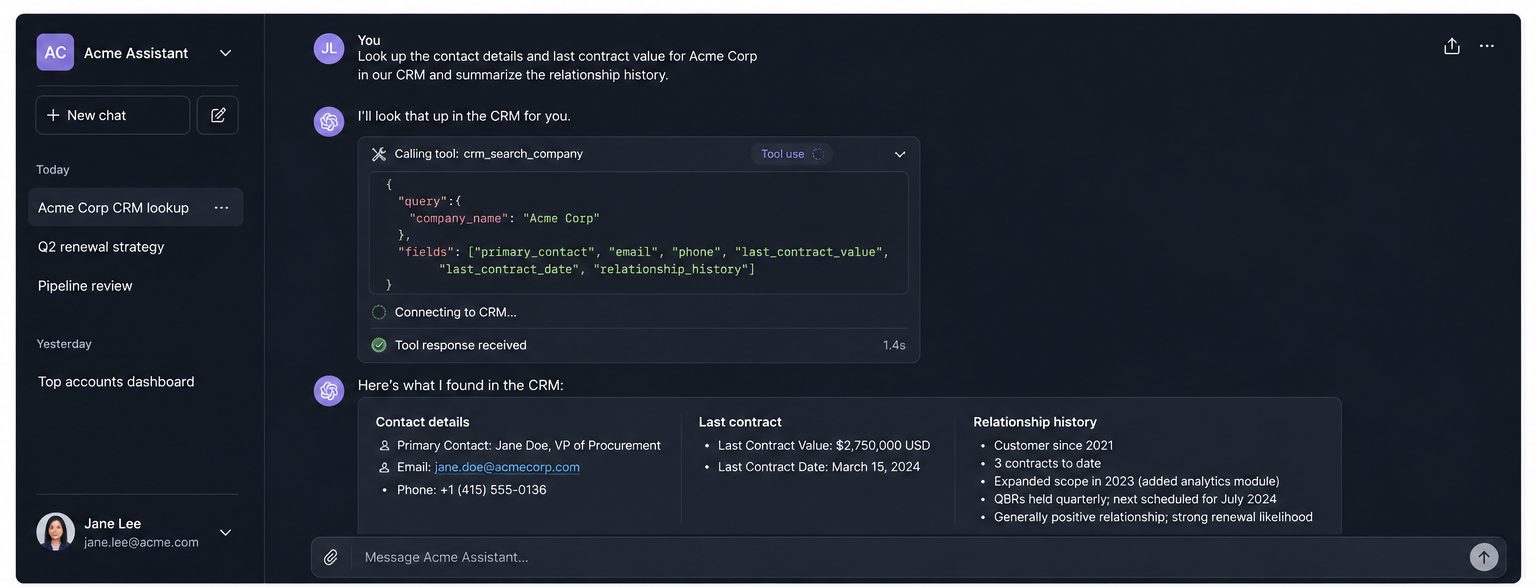Click the 'Calling tool: crm_search_company' label
The image size is (1536, 588).
click(x=489, y=154)
